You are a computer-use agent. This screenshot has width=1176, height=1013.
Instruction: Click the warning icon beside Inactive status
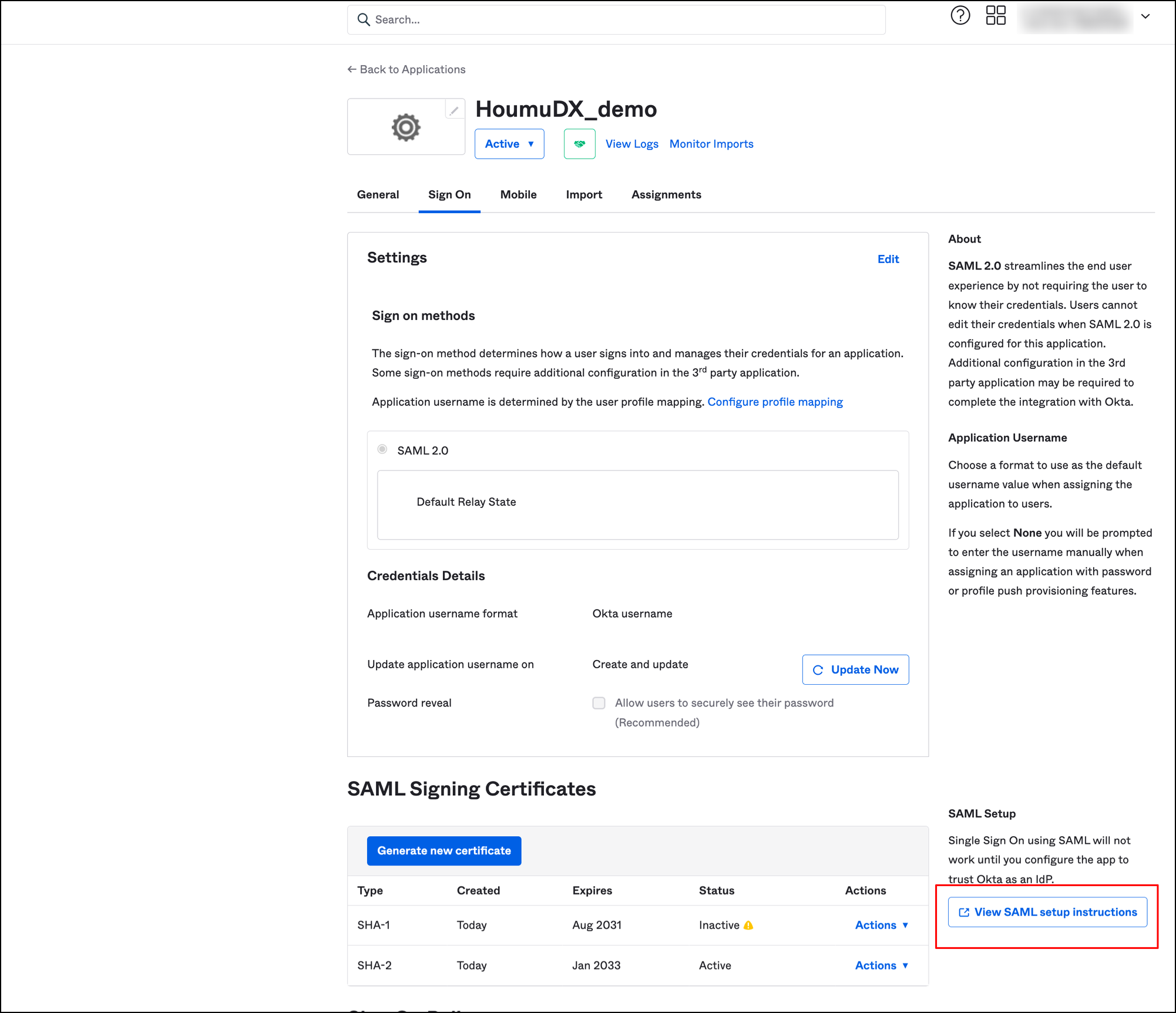click(748, 926)
